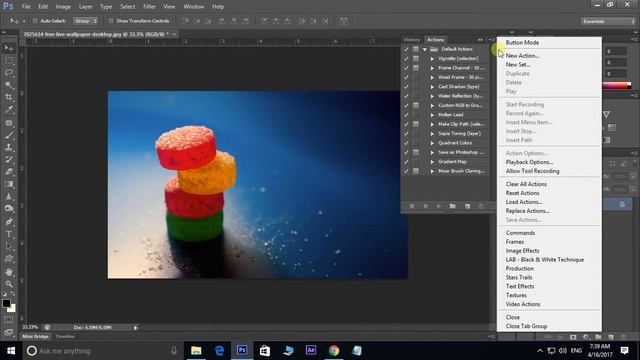Viewport: 640px width, 360px height.
Task: Open the Essentials workspace dropdown
Action: pyautogui.click(x=608, y=21)
